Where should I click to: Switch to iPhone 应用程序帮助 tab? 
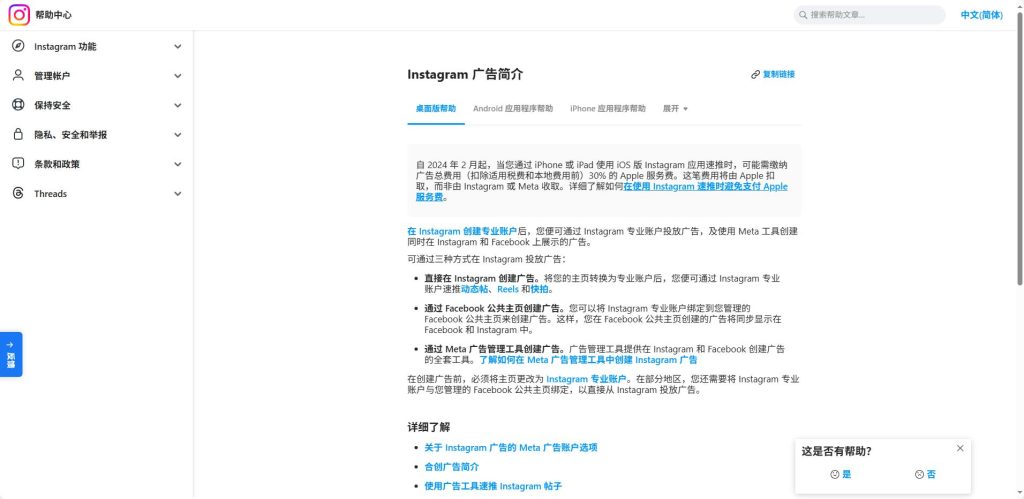coord(607,108)
